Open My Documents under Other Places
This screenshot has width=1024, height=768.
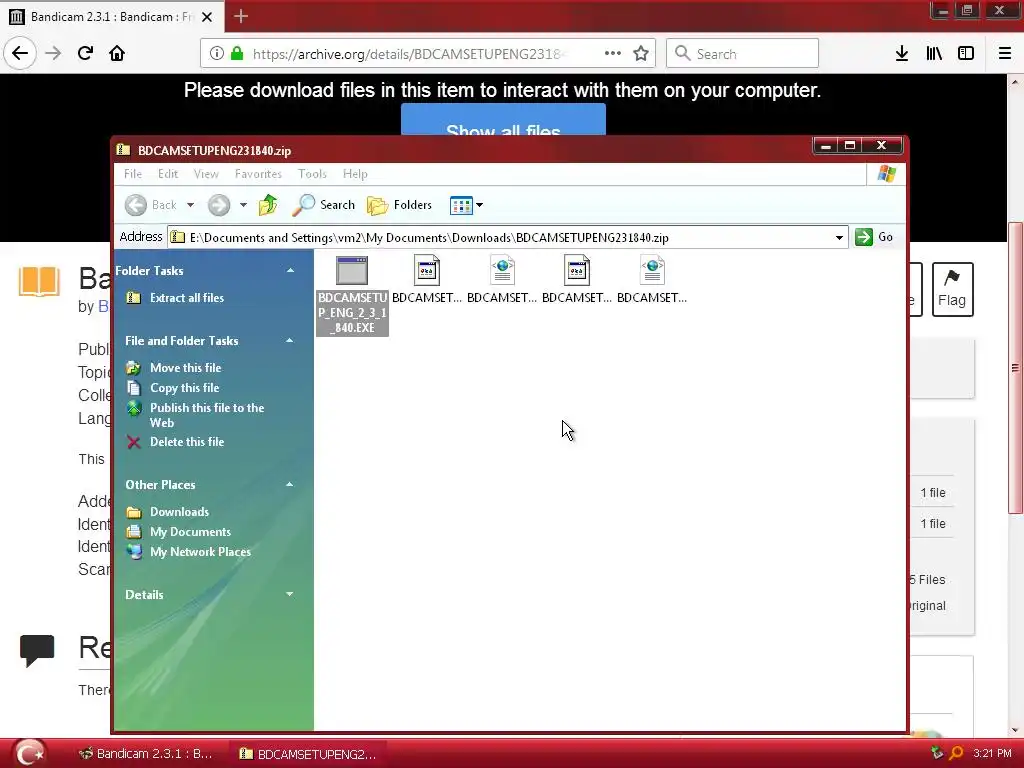[x=190, y=532]
